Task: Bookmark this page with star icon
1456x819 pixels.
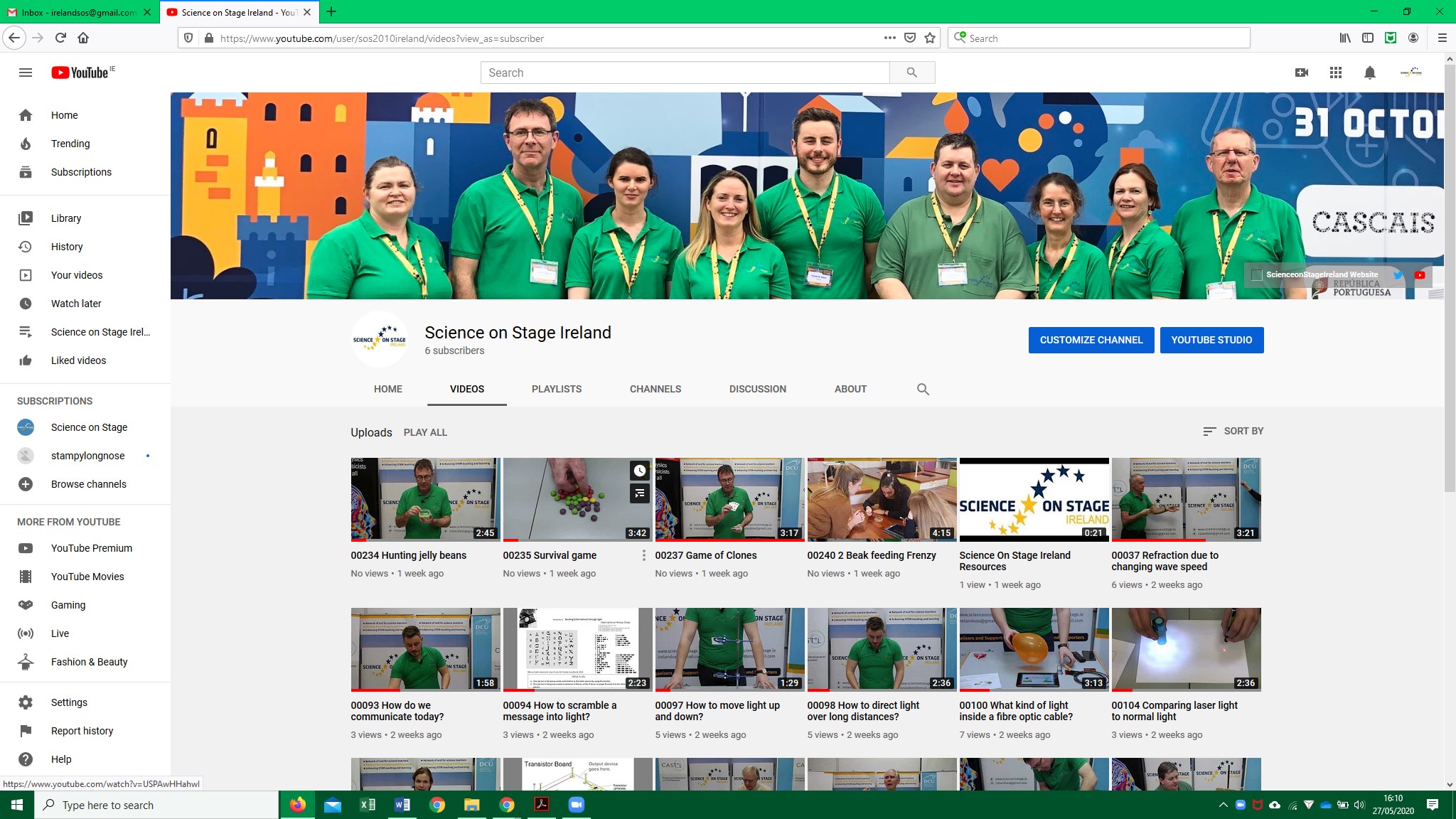Action: pos(930,38)
